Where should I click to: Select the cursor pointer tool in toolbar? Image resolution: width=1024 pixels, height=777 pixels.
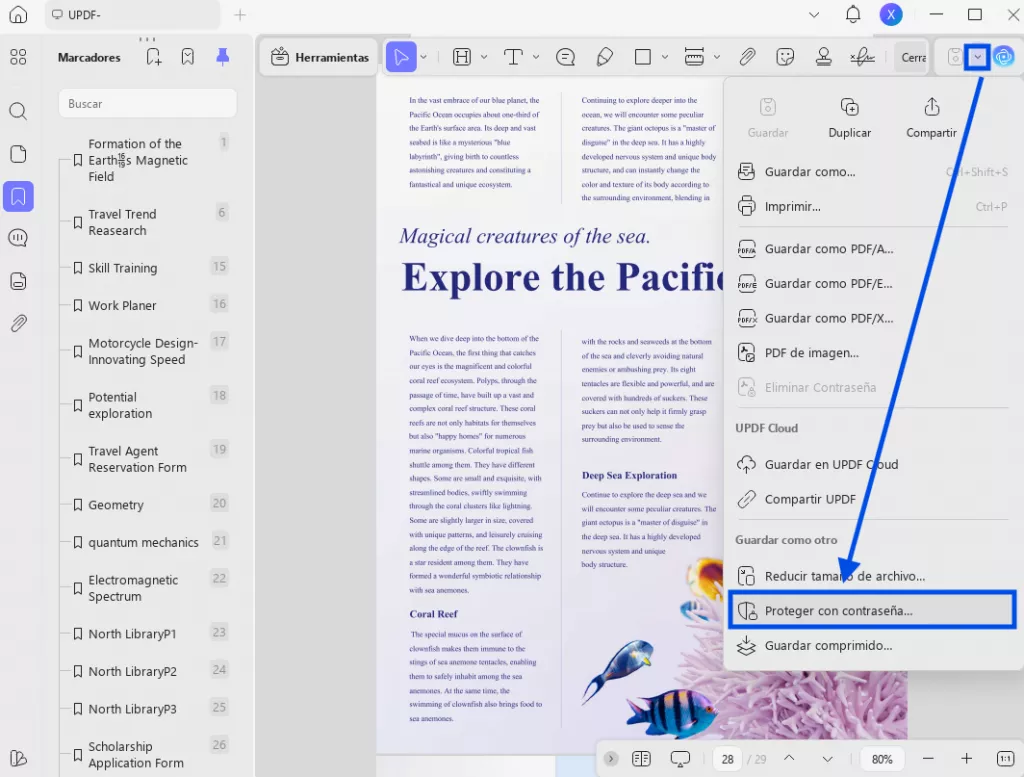pyautogui.click(x=401, y=57)
